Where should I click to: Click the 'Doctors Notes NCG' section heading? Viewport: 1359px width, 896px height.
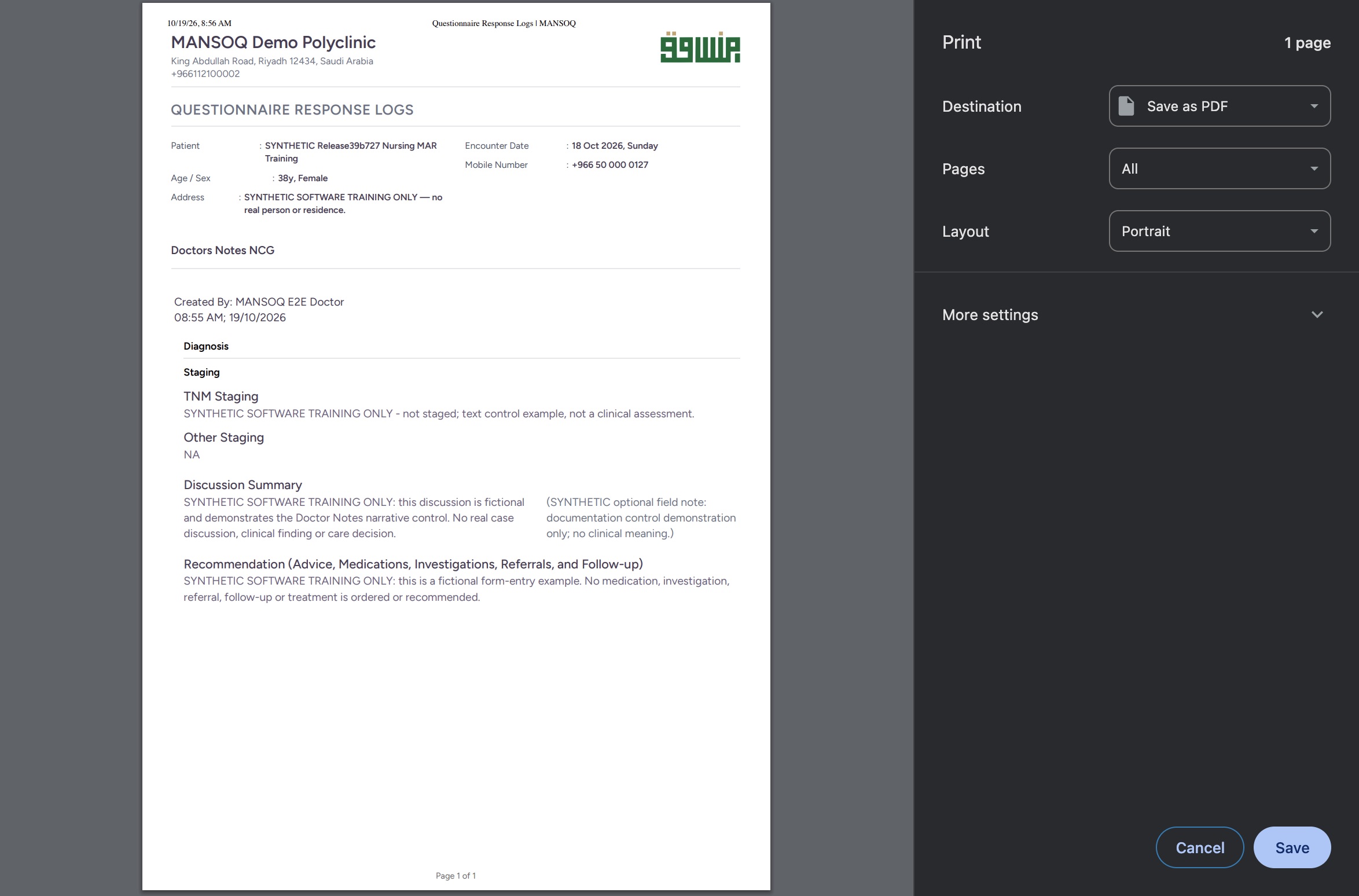click(x=223, y=250)
